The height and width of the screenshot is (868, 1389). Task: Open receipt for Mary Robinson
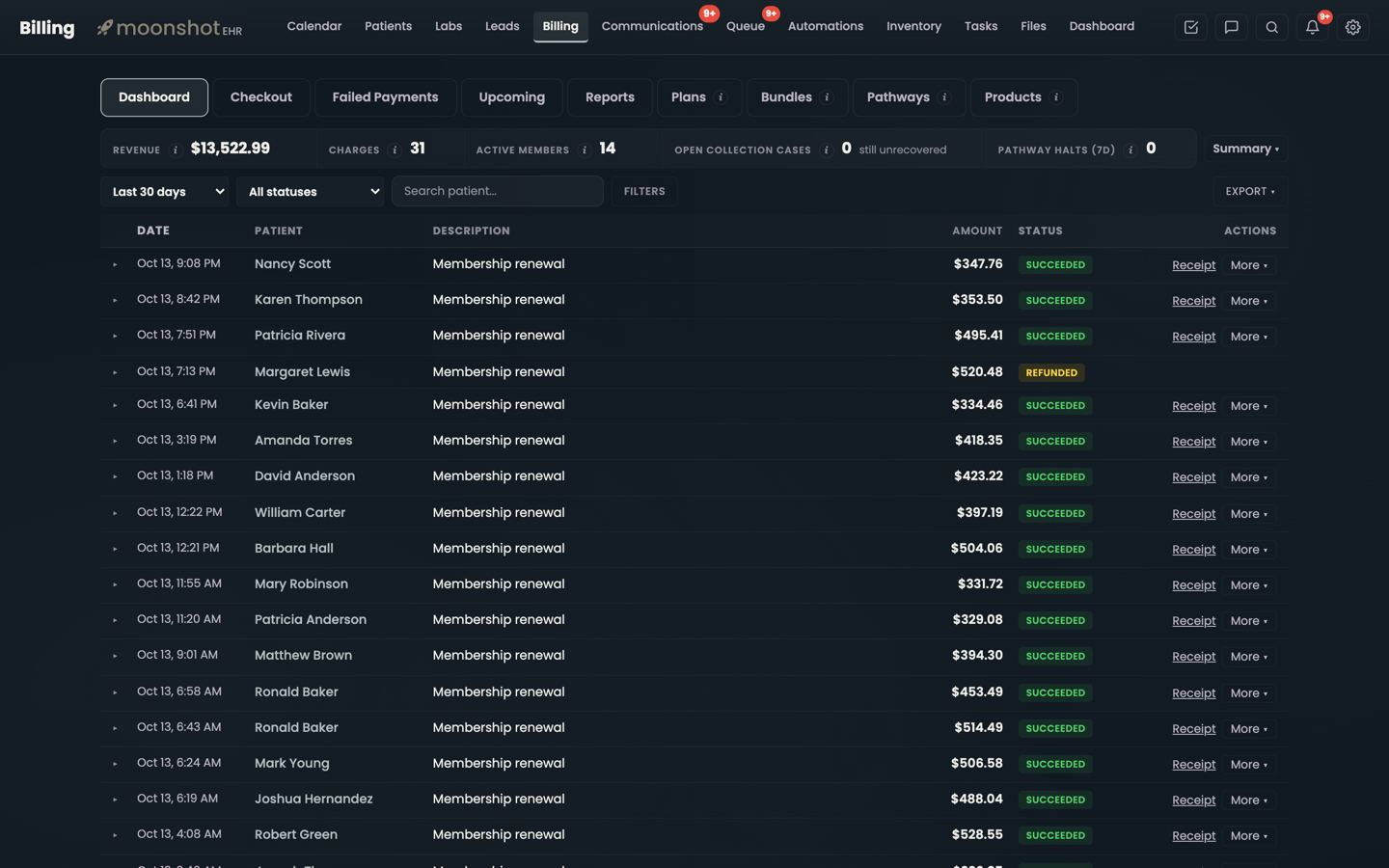1193,585
